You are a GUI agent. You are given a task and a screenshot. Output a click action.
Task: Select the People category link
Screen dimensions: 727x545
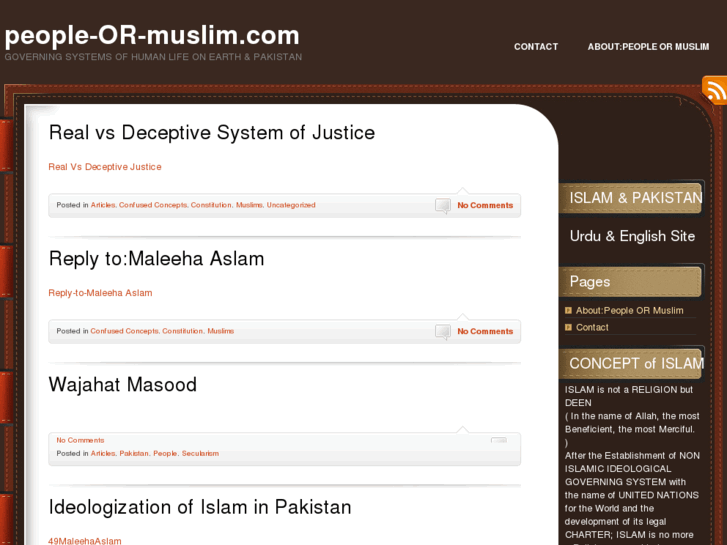pos(165,454)
